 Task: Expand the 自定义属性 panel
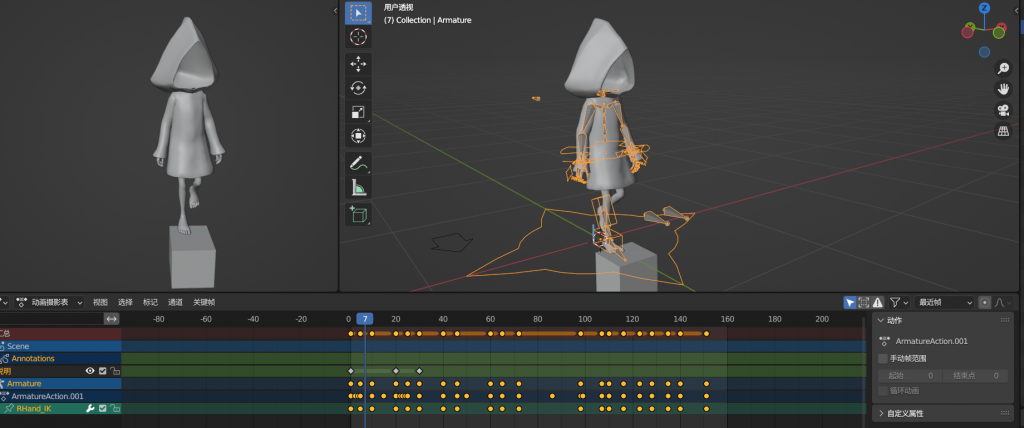(881, 414)
